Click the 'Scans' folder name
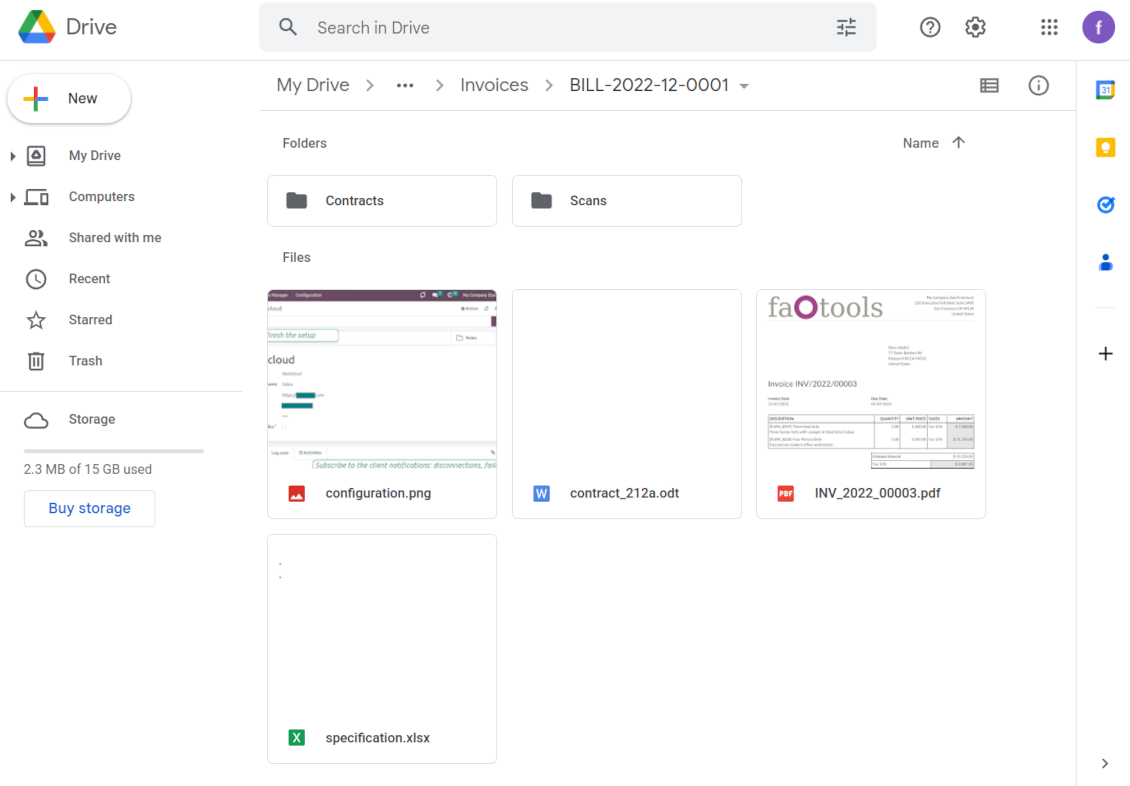This screenshot has height=786, width=1130. (x=588, y=201)
